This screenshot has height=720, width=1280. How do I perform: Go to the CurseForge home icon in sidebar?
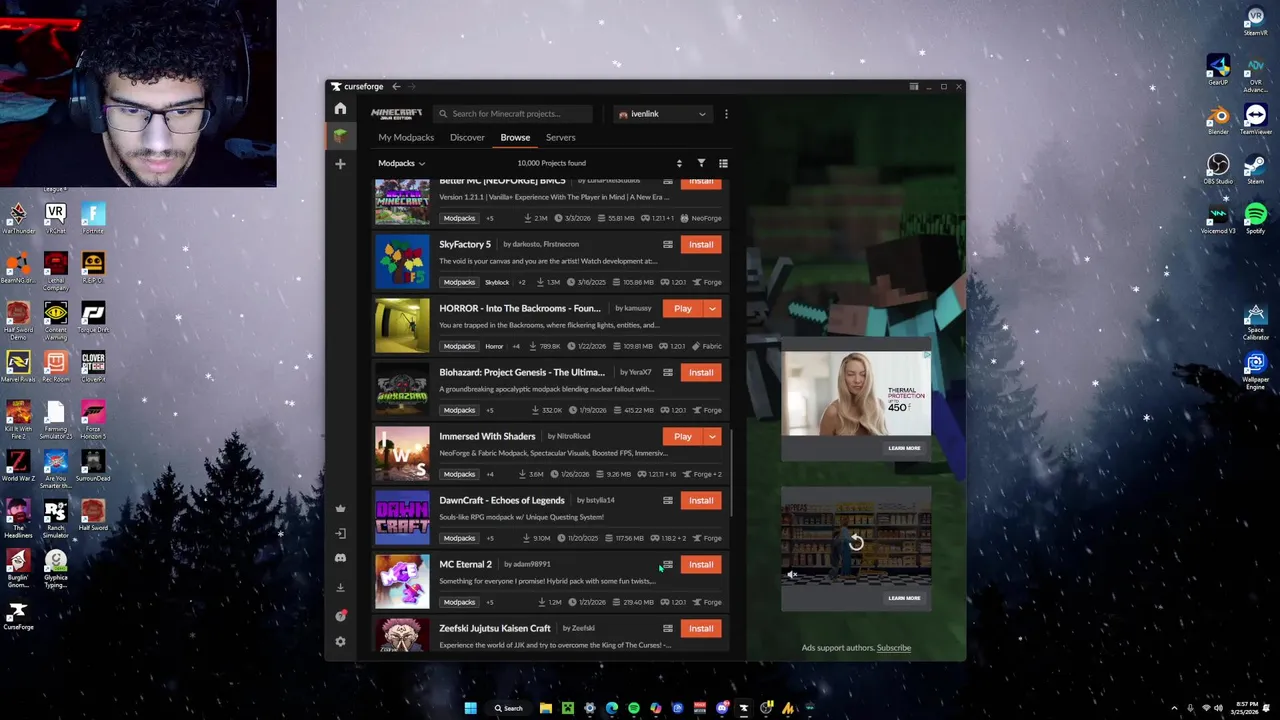click(x=340, y=108)
